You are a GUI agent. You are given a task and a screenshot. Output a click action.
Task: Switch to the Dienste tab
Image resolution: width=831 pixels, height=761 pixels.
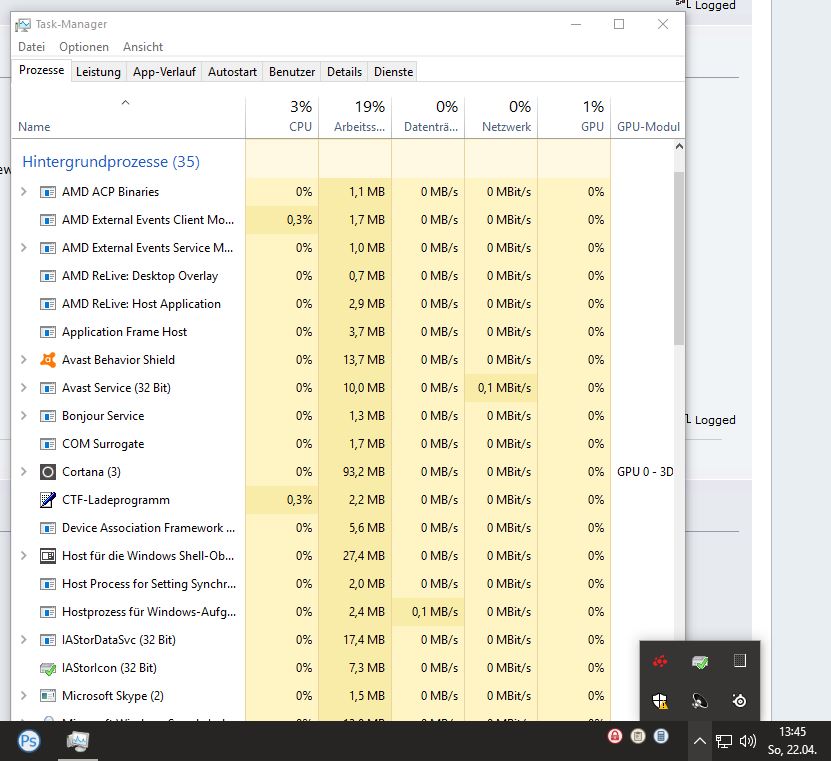tap(393, 72)
